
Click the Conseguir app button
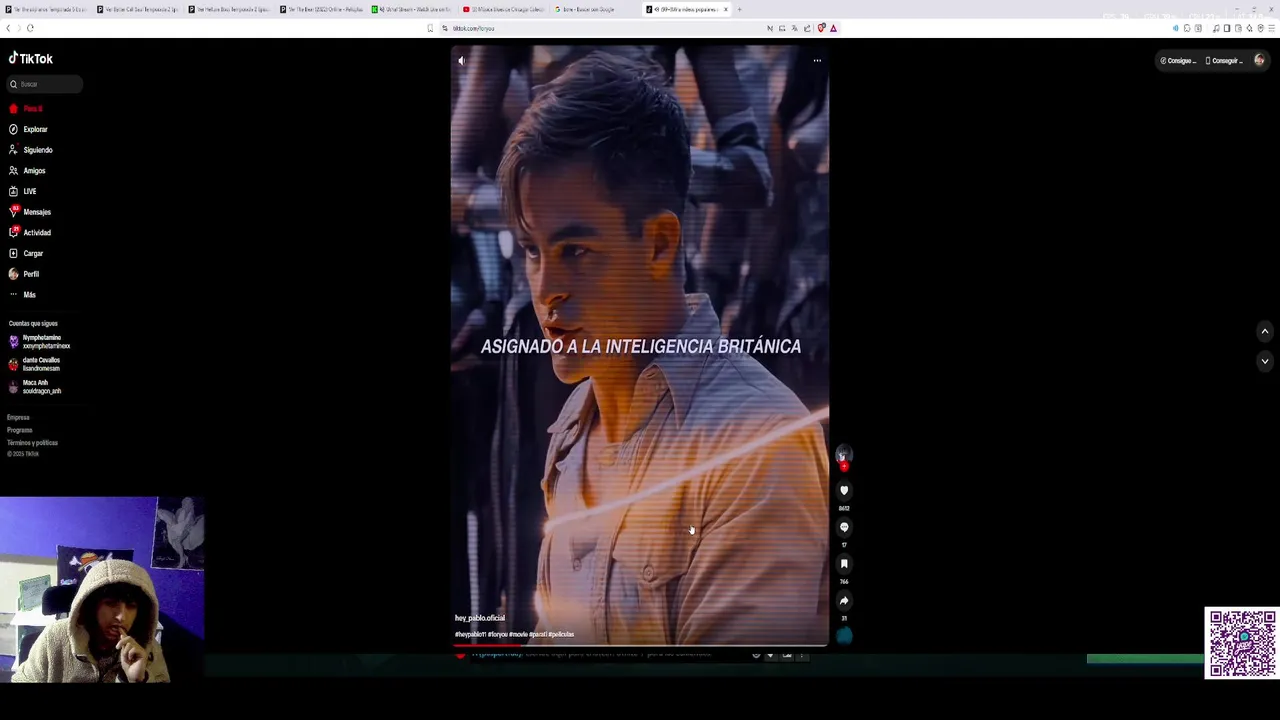pyautogui.click(x=1223, y=61)
